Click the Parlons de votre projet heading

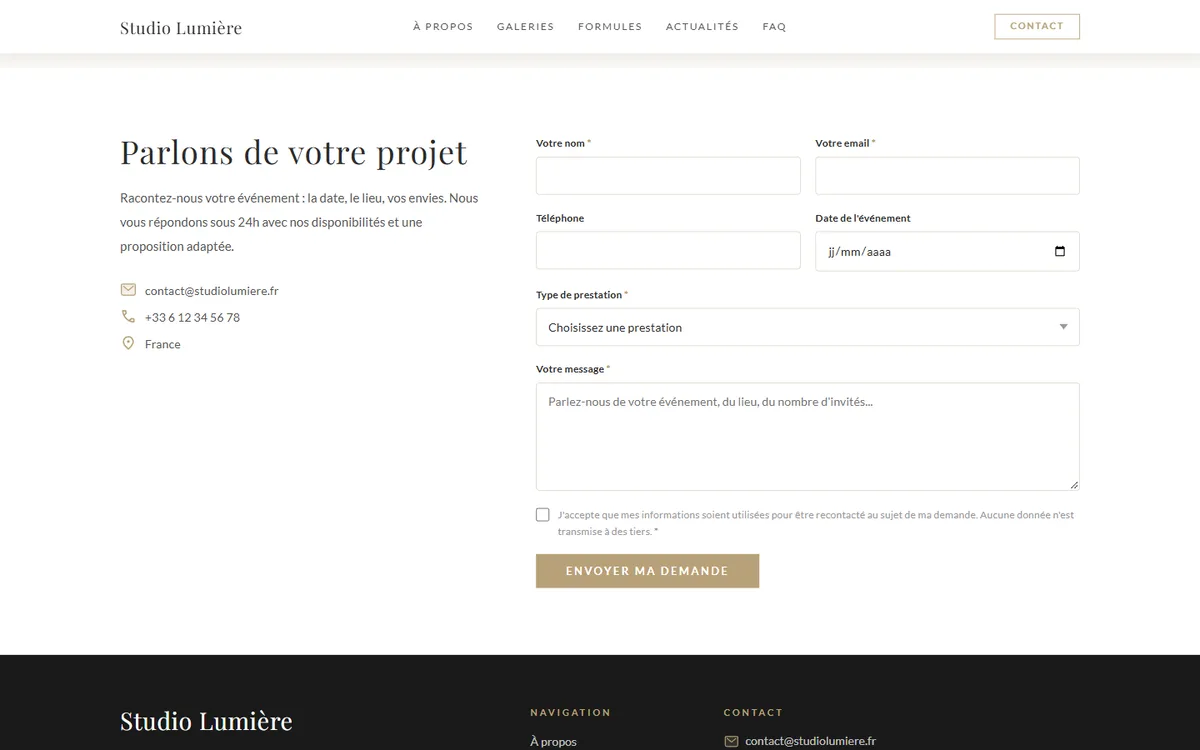(x=294, y=152)
